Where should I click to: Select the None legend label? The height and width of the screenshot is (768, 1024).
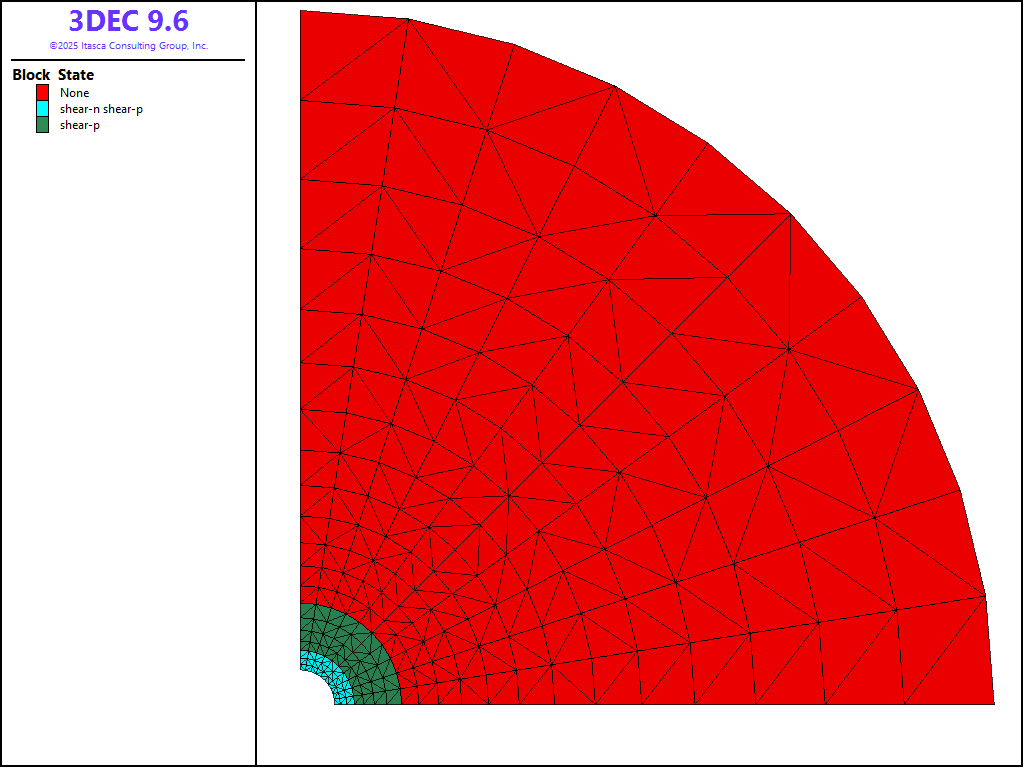(x=74, y=93)
